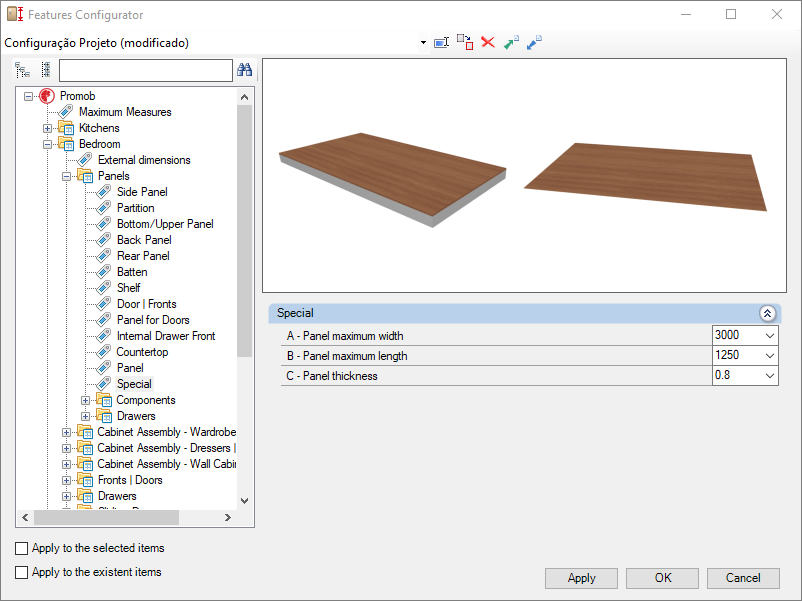The width and height of the screenshot is (802, 601).
Task: Click the tree search input field
Action: coord(146,70)
